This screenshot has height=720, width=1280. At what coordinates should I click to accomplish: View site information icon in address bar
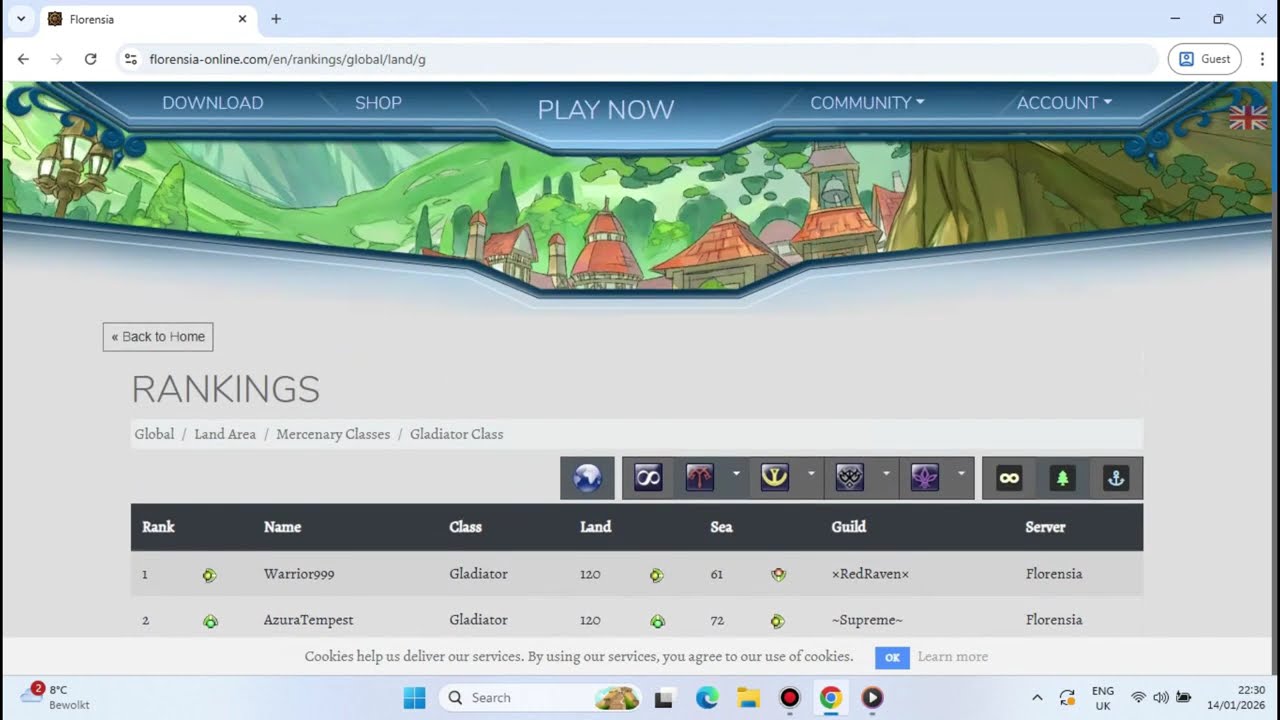(x=130, y=59)
